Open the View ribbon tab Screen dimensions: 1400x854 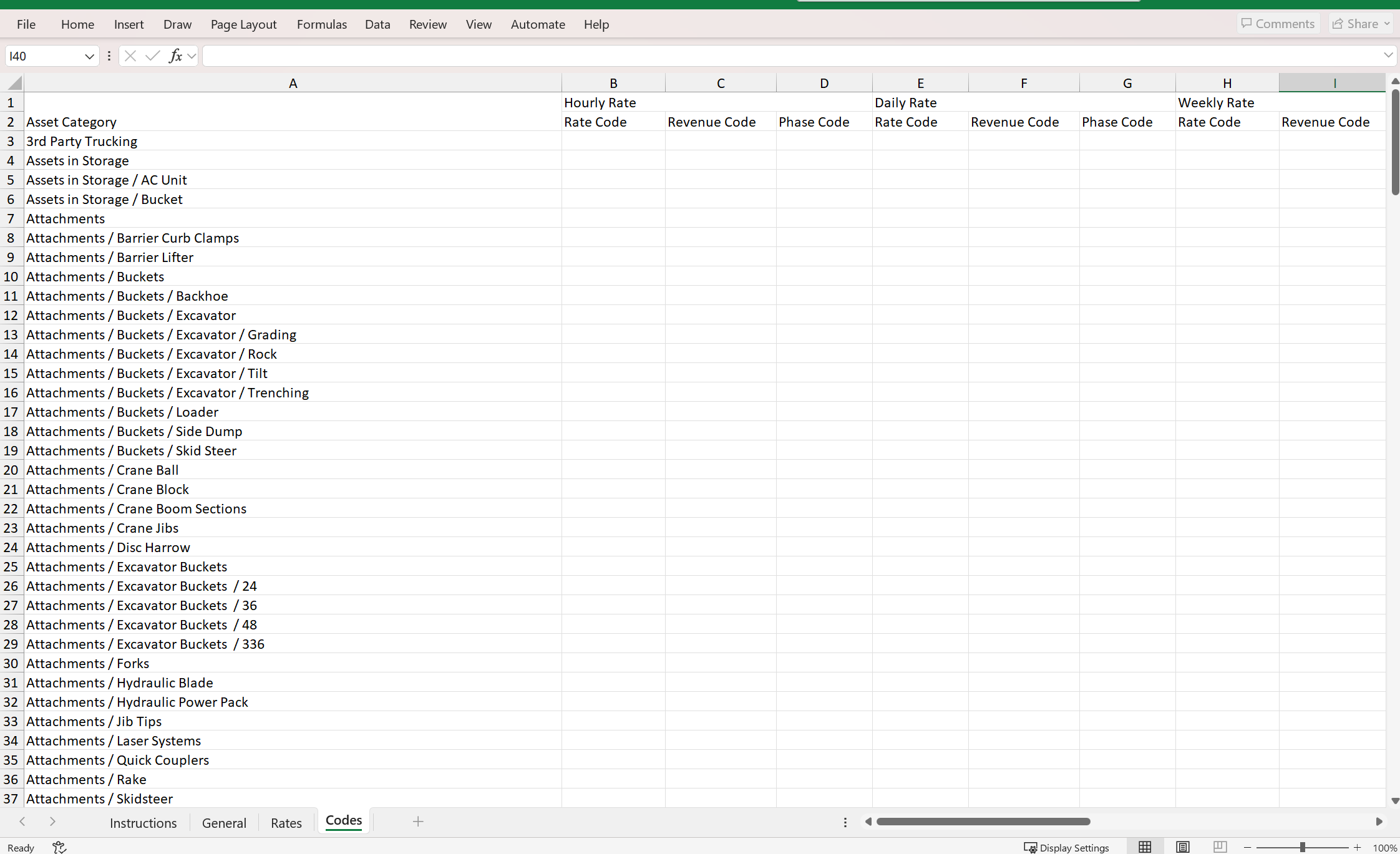coord(479,24)
